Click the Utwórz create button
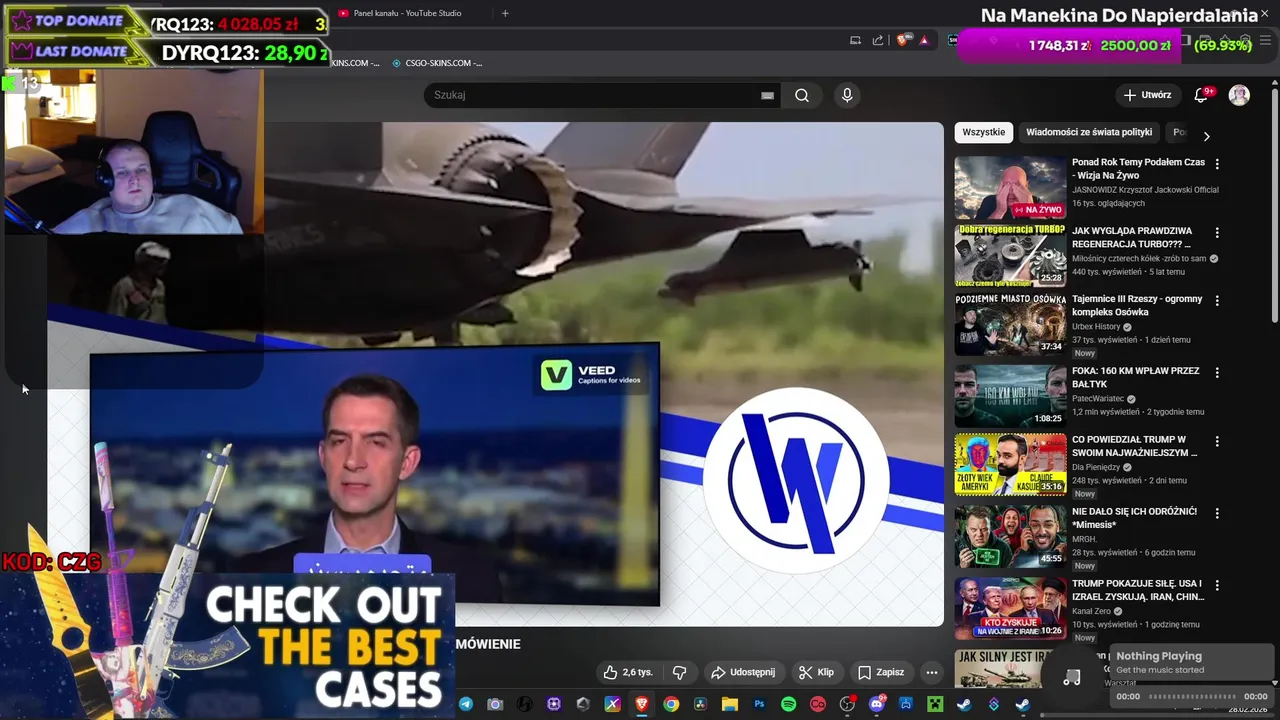 (1147, 95)
